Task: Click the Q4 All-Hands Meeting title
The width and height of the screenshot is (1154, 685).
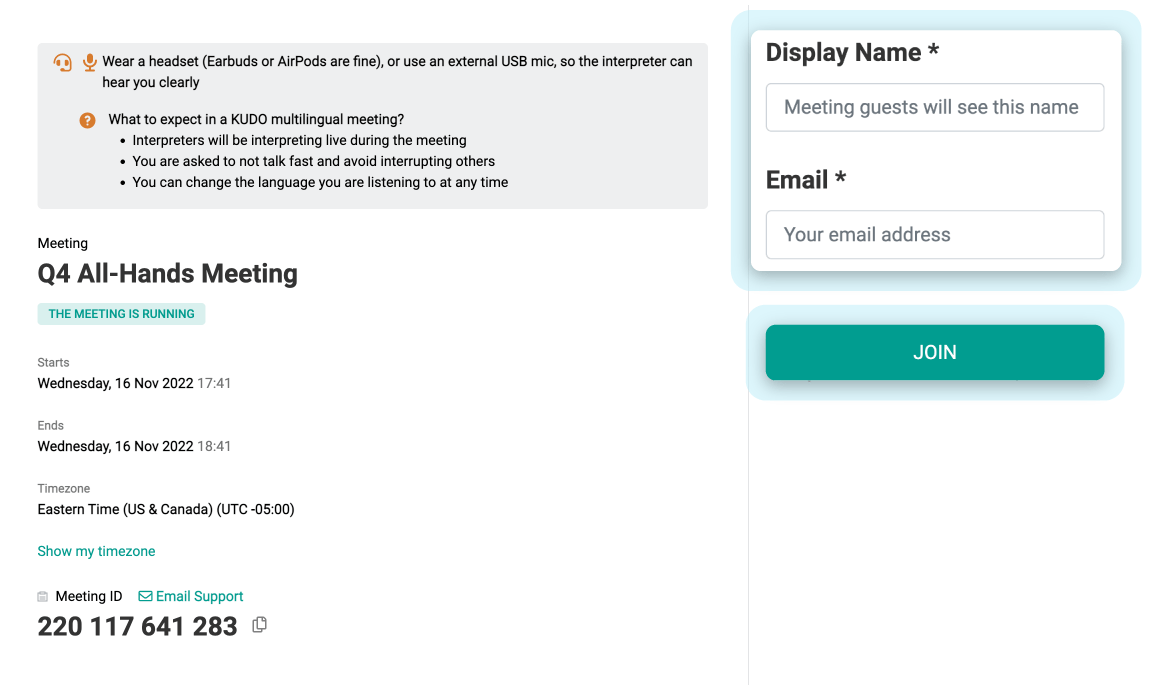Action: (x=167, y=273)
